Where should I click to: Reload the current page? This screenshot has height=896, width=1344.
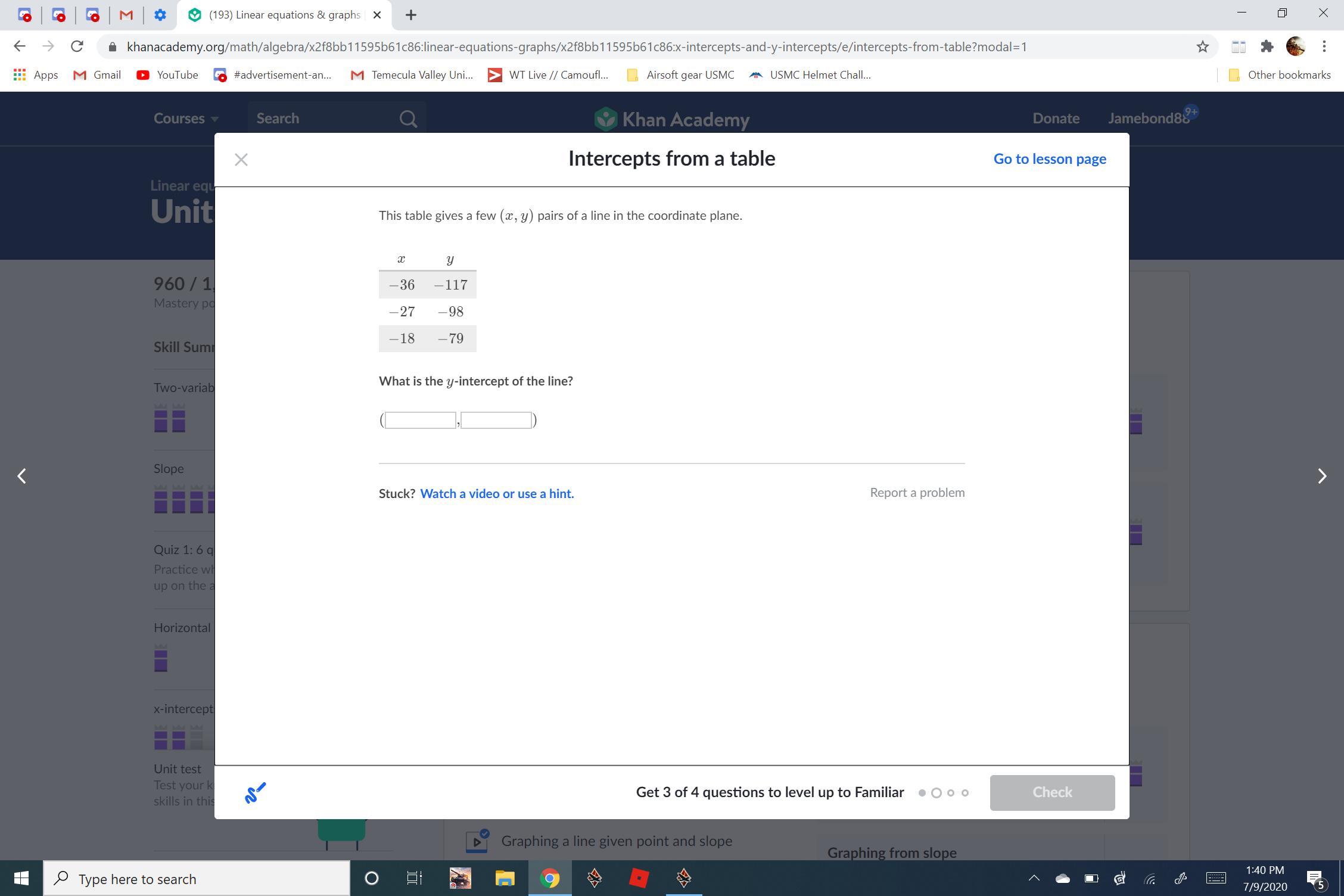point(77,46)
